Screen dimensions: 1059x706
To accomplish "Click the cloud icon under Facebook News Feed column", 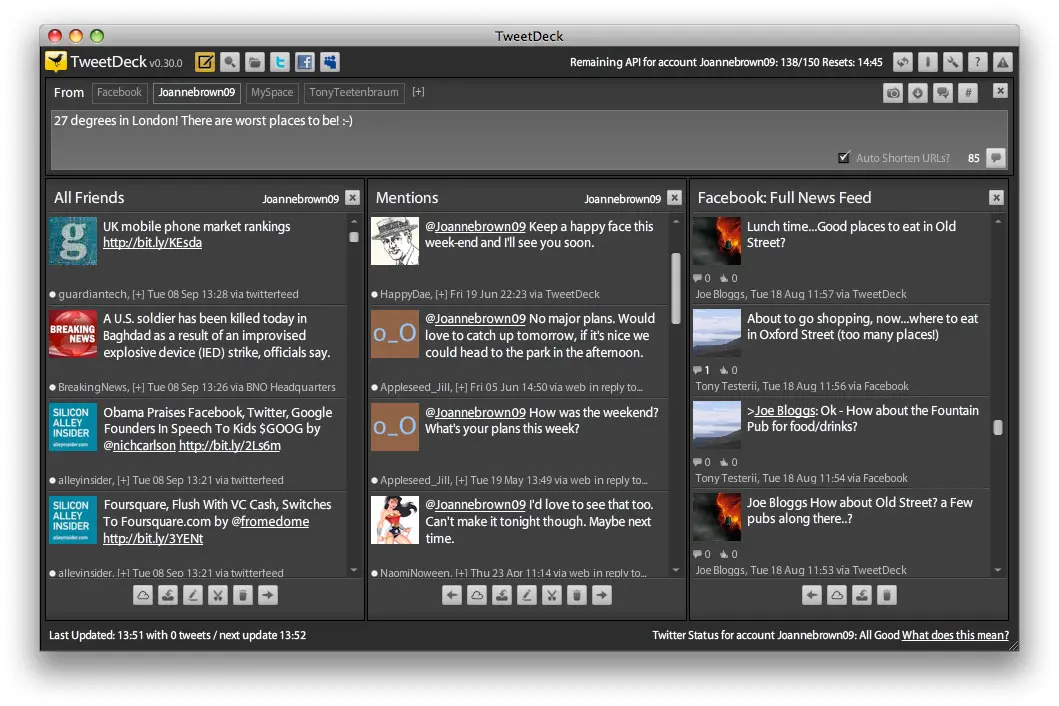I will click(837, 595).
